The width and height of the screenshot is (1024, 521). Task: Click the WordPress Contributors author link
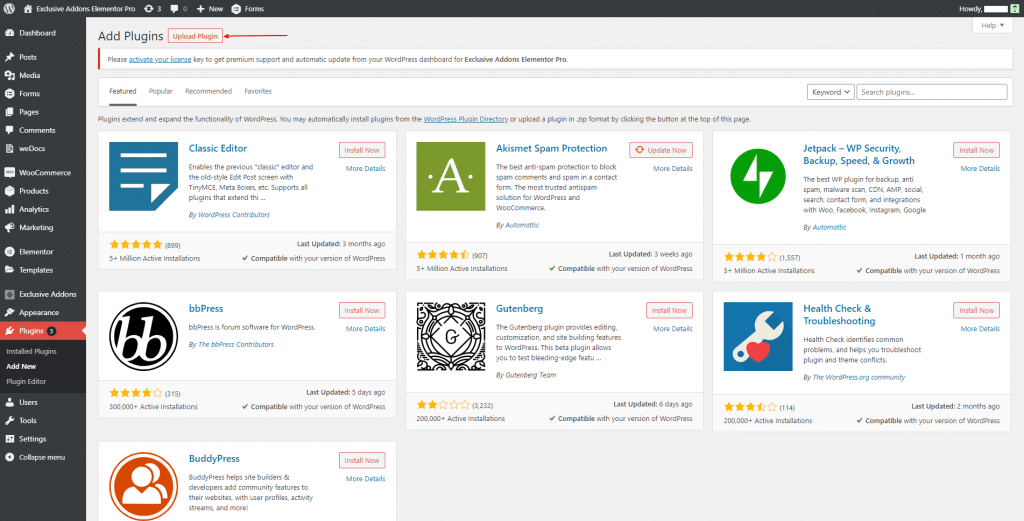[x=233, y=214]
